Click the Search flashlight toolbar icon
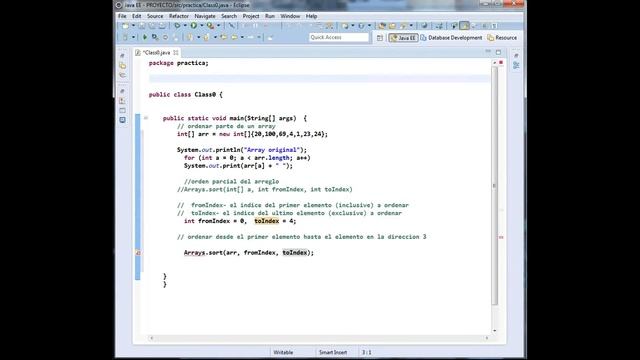Image resolution: width=640 pixels, height=360 pixels. click(x=403, y=26)
